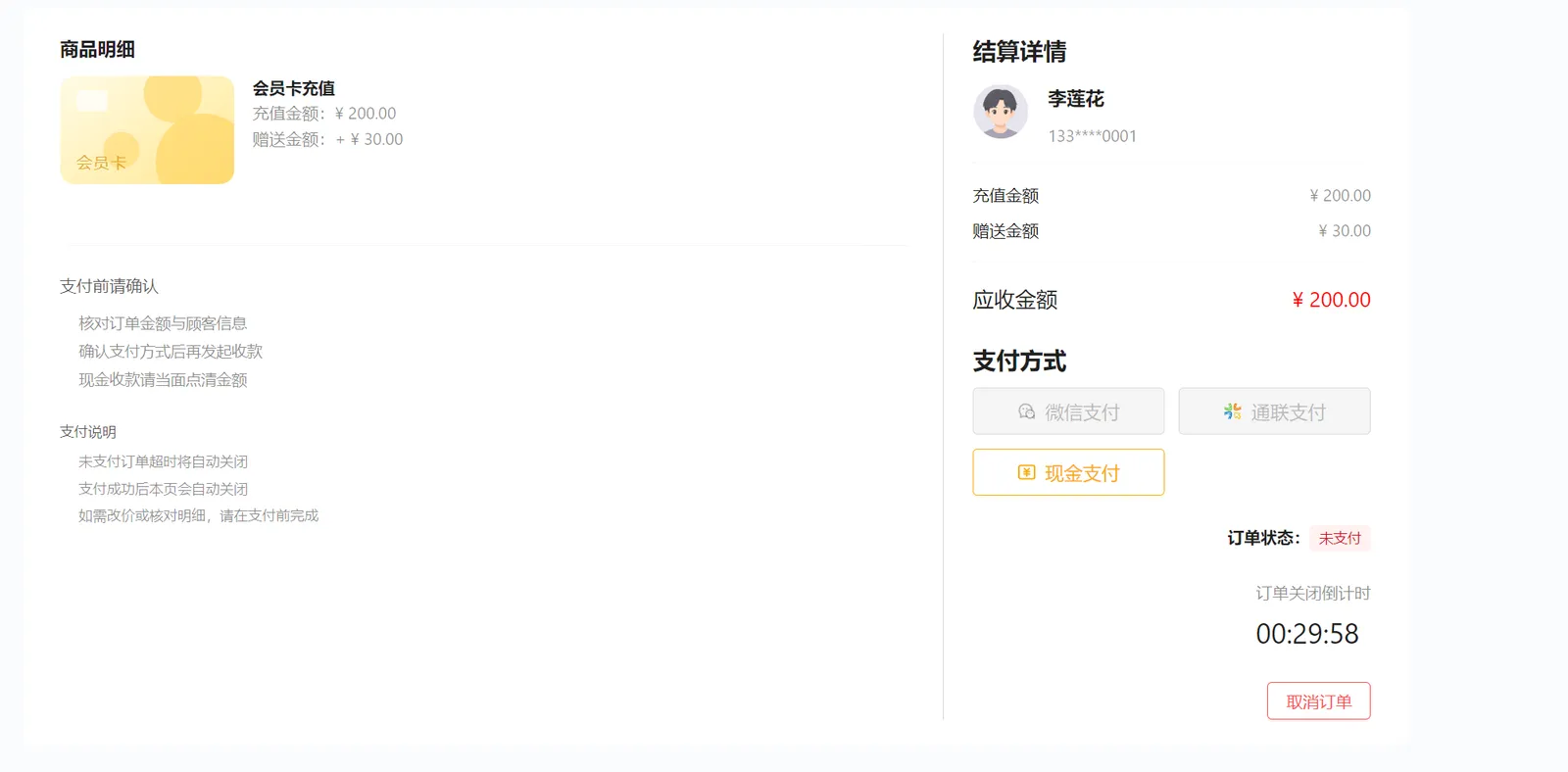Click the 支付前请确认 heading
The height and width of the screenshot is (772, 1568).
(x=109, y=286)
